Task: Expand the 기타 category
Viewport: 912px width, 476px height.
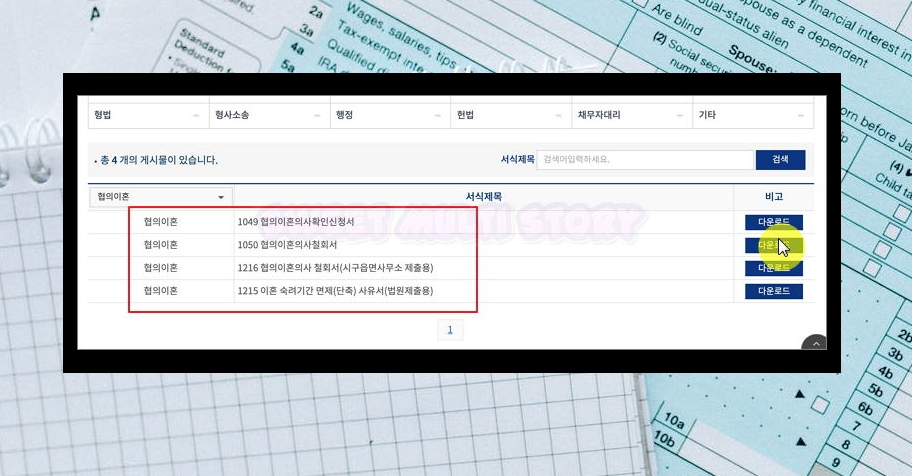Action: (753, 115)
